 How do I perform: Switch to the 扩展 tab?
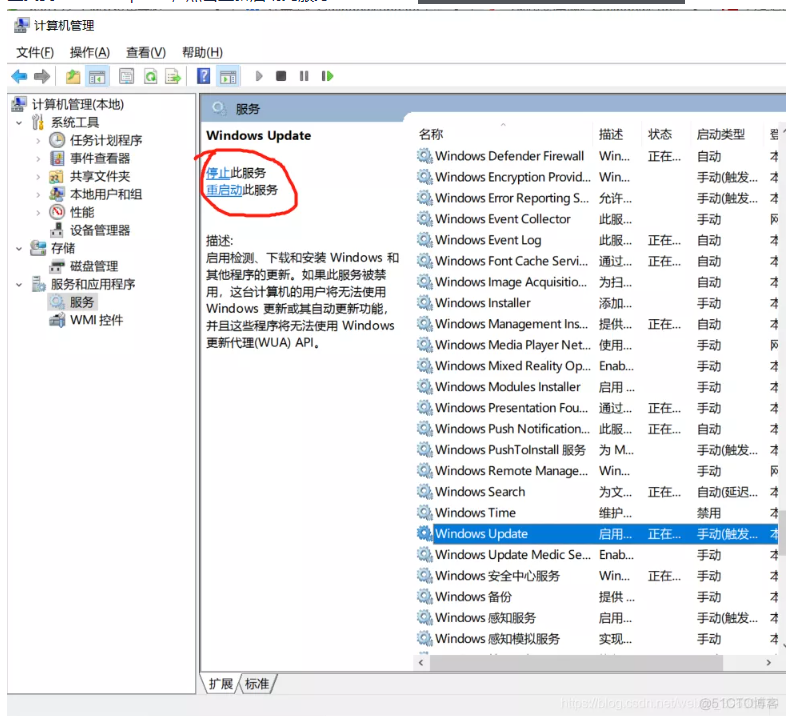point(221,684)
